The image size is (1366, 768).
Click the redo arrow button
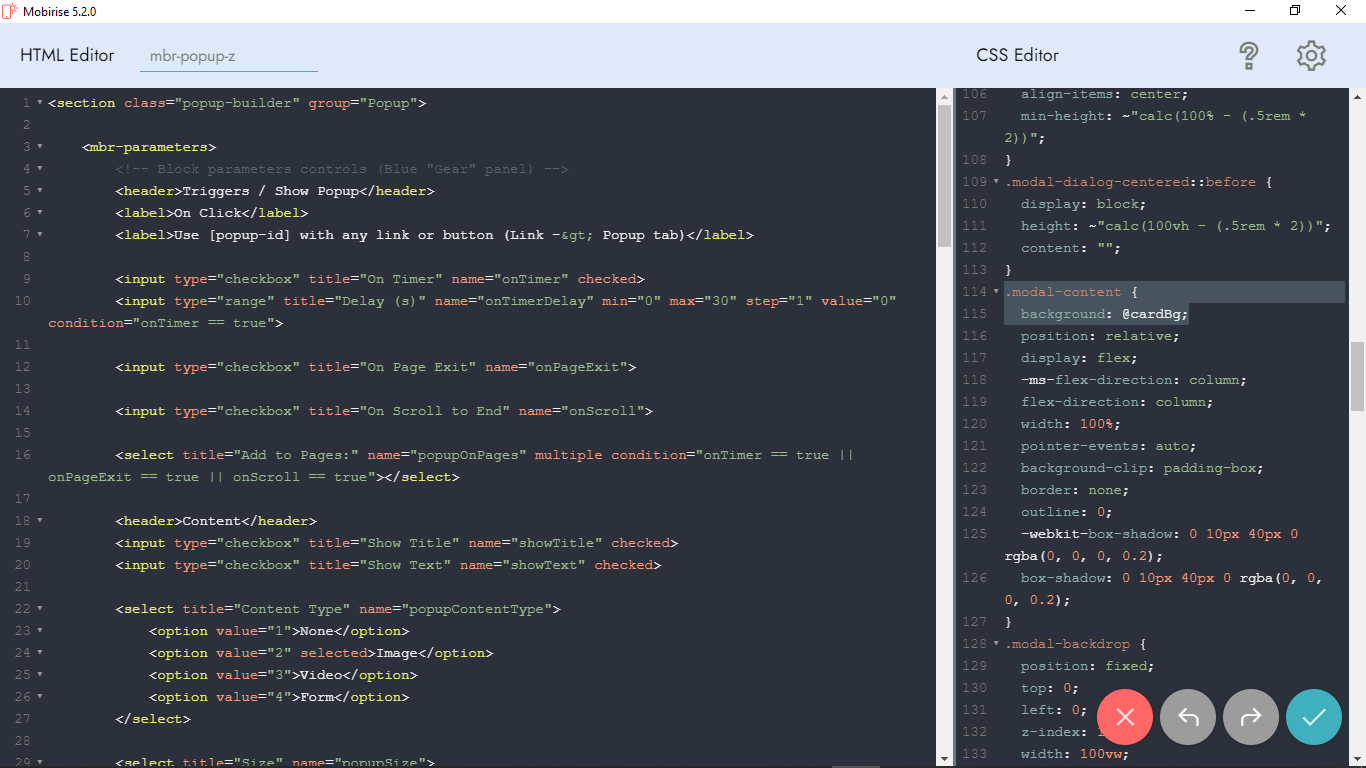tap(1251, 717)
